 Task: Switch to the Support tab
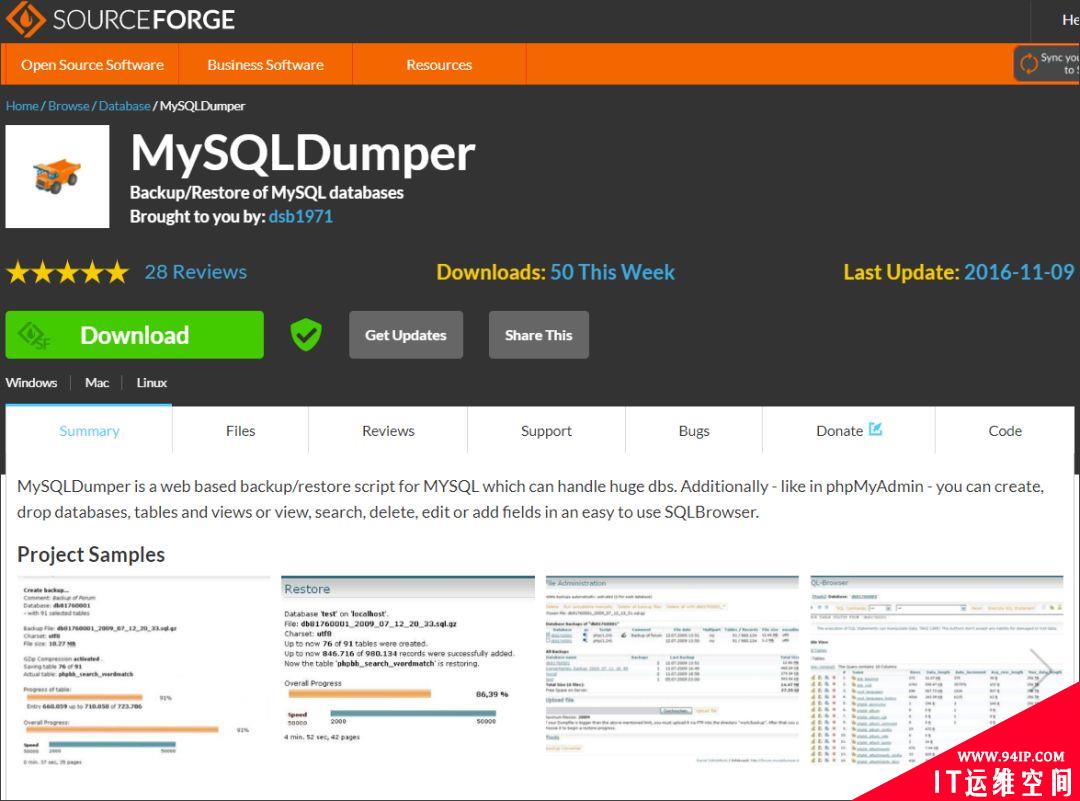tap(546, 430)
